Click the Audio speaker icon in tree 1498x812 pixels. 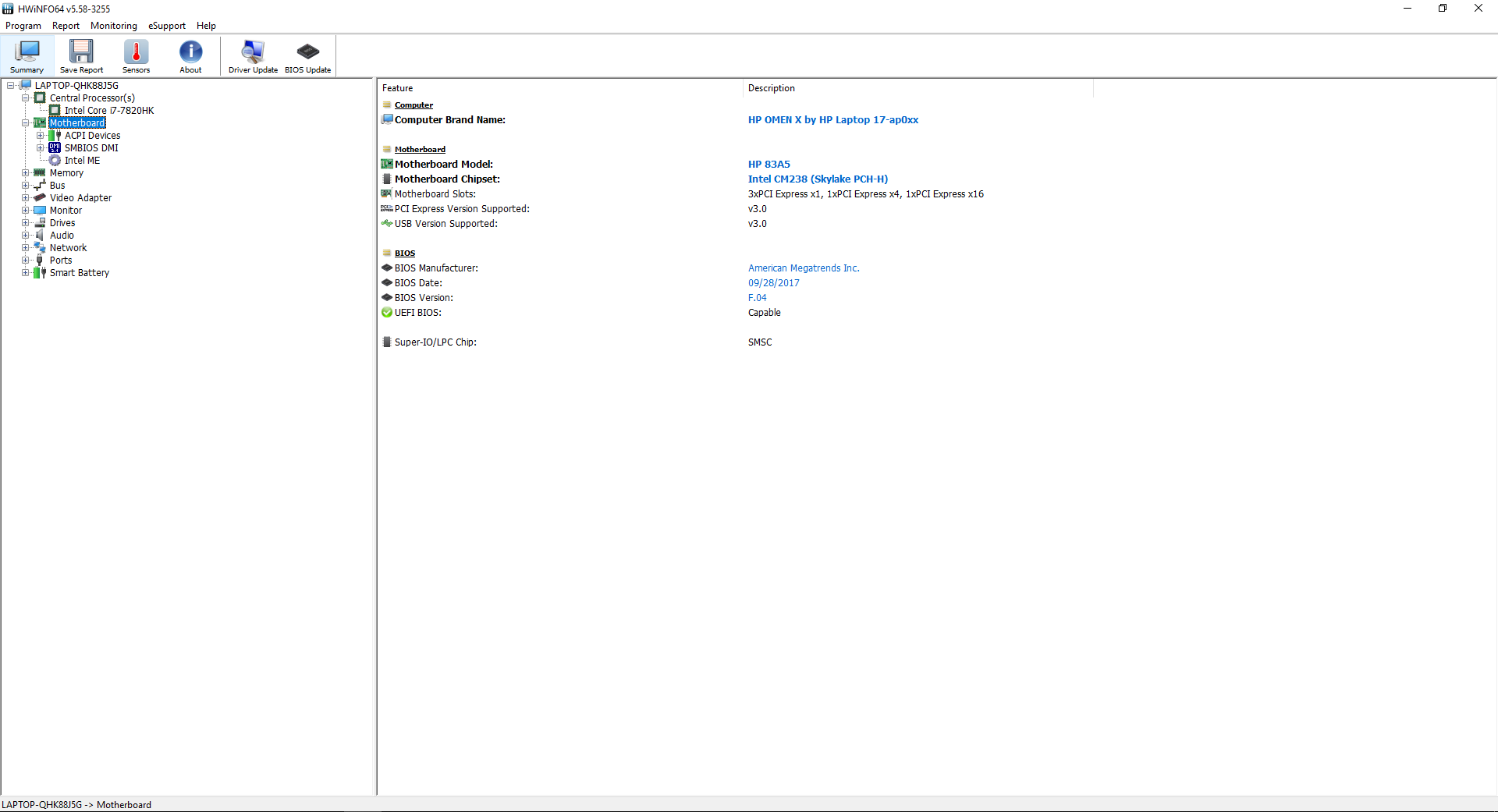point(40,236)
